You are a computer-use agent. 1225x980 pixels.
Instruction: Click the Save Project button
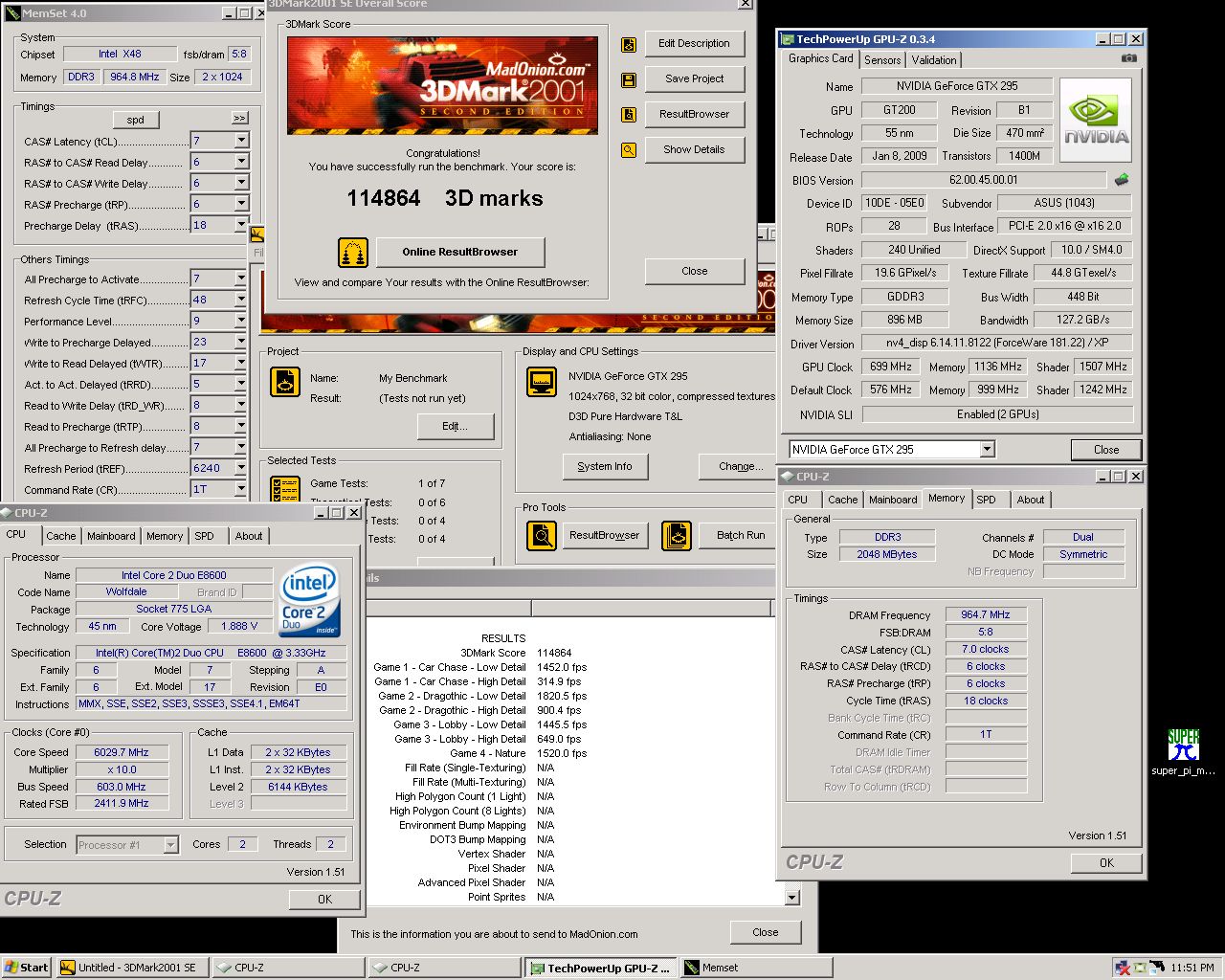tap(694, 79)
